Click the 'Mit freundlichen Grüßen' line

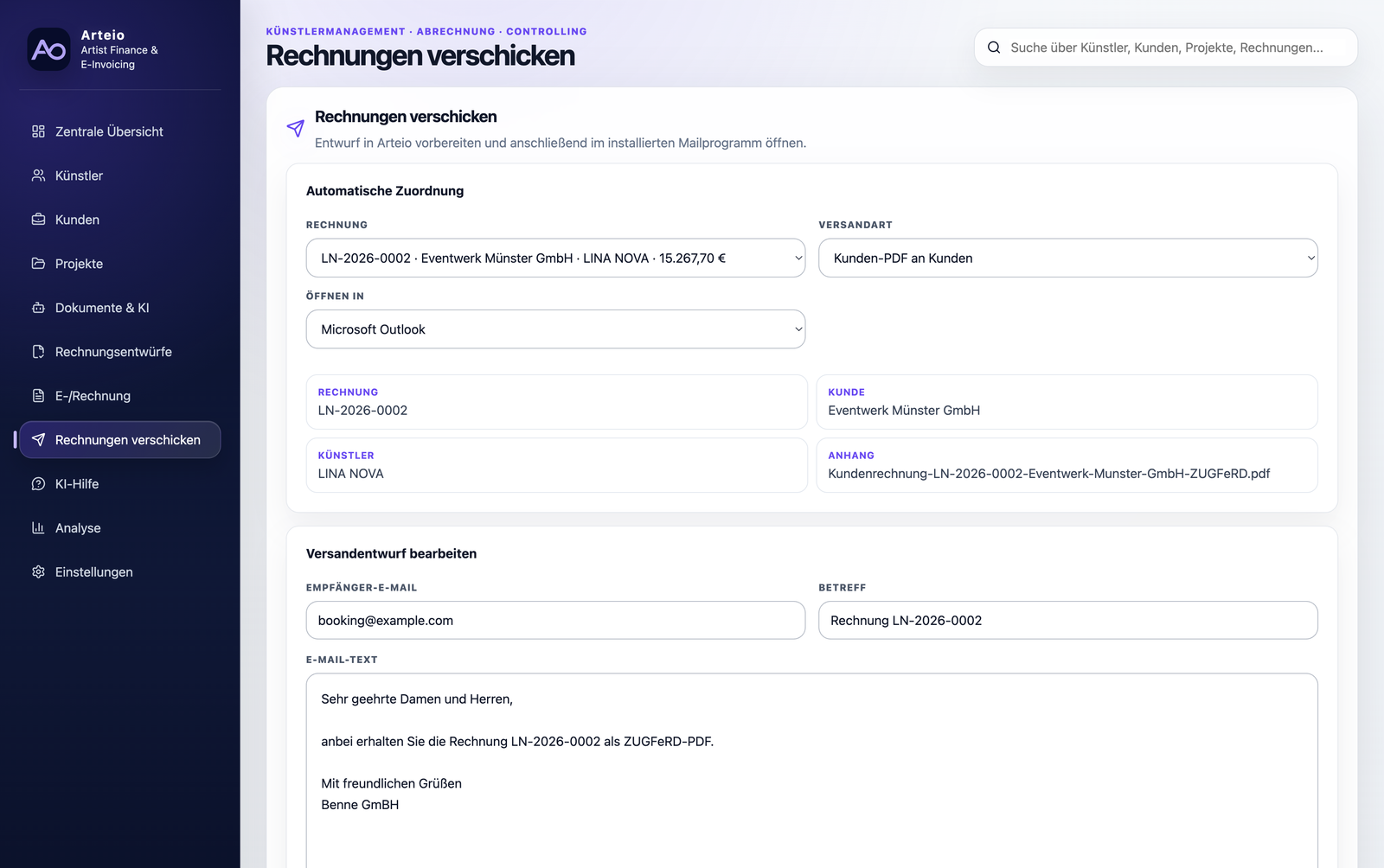pos(391,783)
